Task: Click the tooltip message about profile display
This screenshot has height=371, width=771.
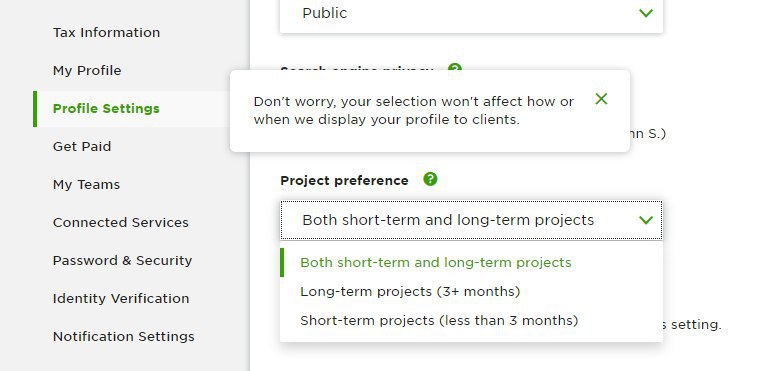Action: (x=414, y=111)
